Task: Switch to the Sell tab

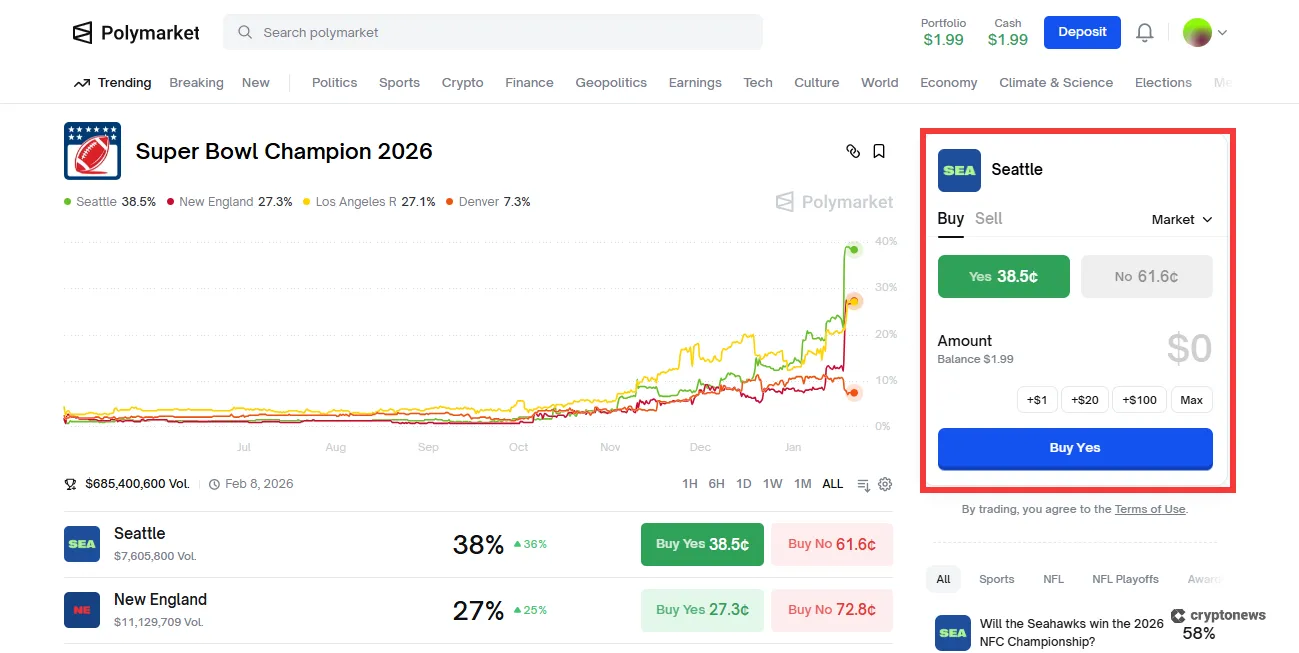Action: (x=988, y=219)
